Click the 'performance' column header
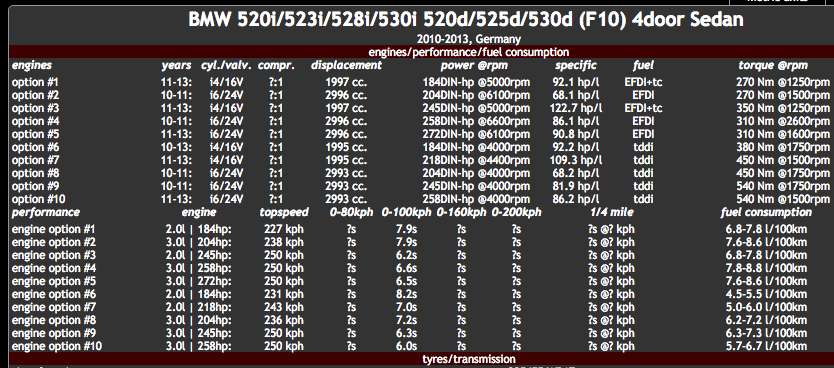The width and height of the screenshot is (834, 368). [x=46, y=212]
